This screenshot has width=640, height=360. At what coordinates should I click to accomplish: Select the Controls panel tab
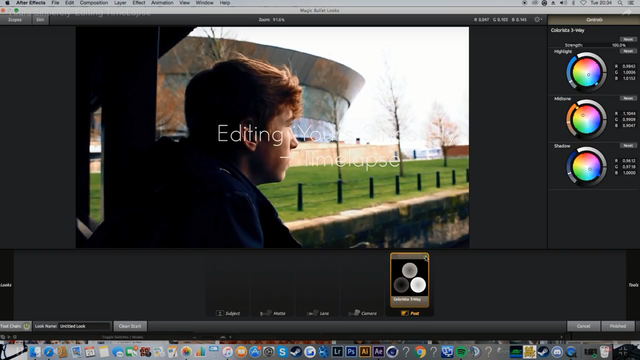point(594,20)
